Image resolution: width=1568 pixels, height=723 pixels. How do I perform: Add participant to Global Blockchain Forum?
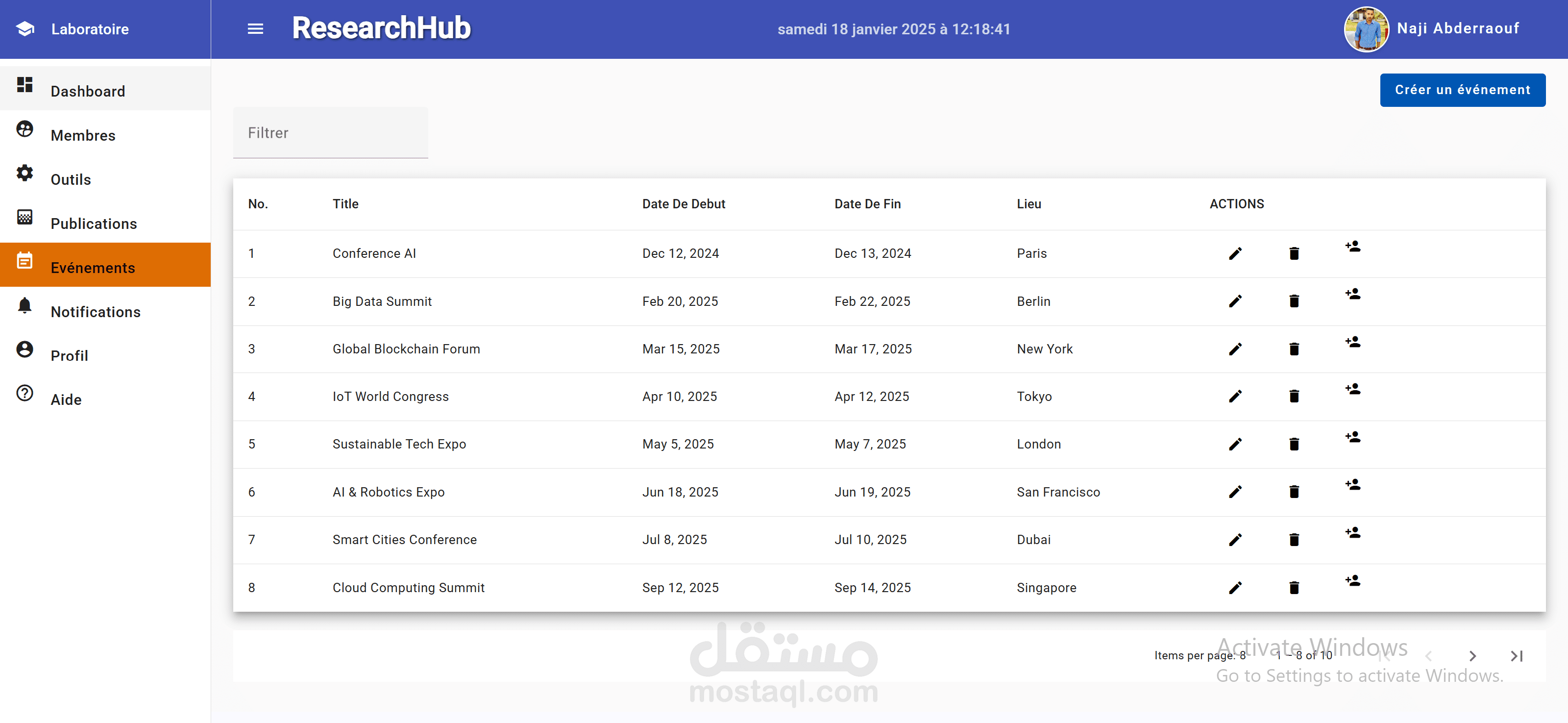[x=1352, y=342]
